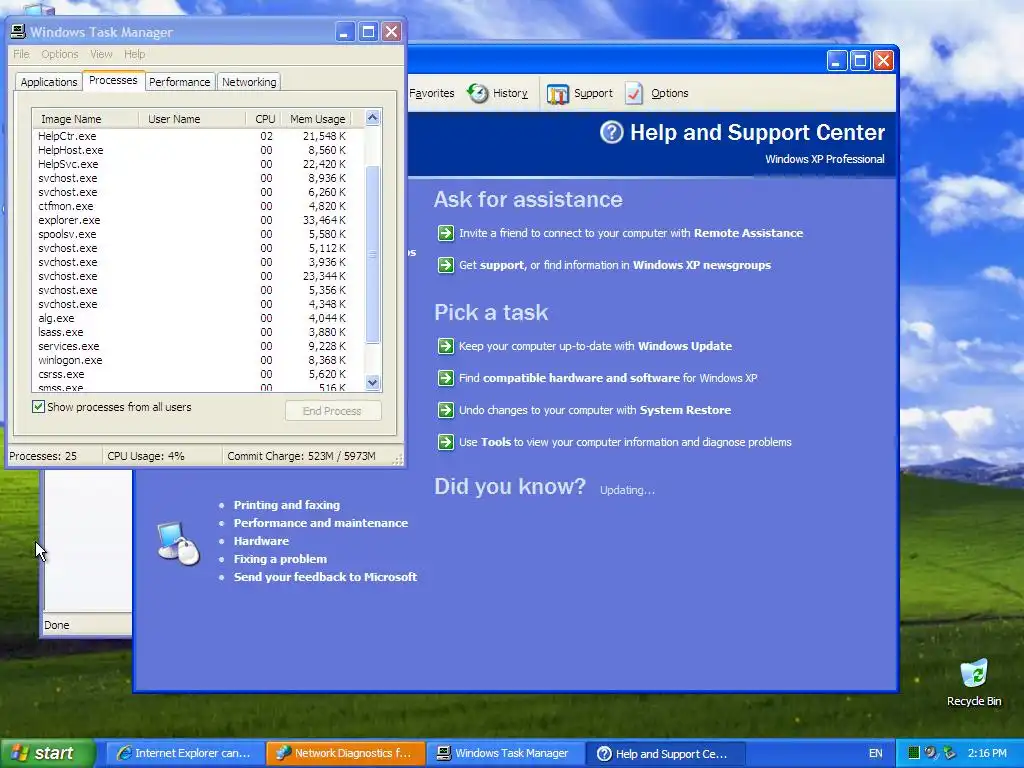Open the Use Tools task link
Image resolution: width=1024 pixels, height=768 pixels.
(x=625, y=442)
